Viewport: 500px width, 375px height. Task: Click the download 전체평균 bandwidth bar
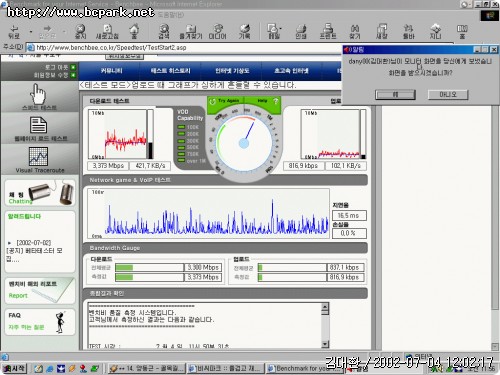[150, 267]
